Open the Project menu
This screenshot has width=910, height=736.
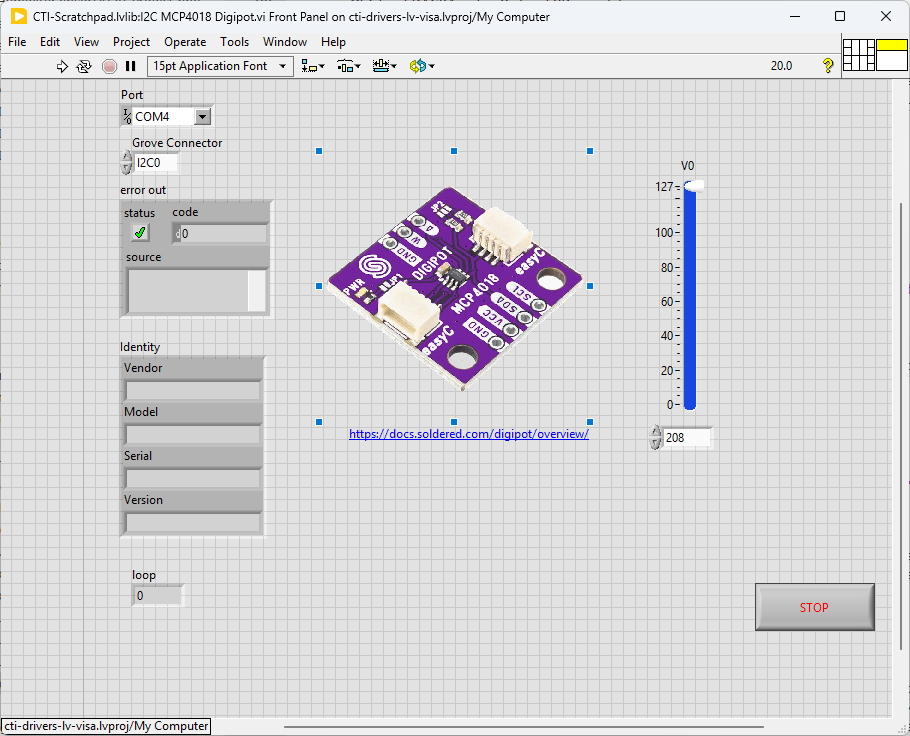131,42
